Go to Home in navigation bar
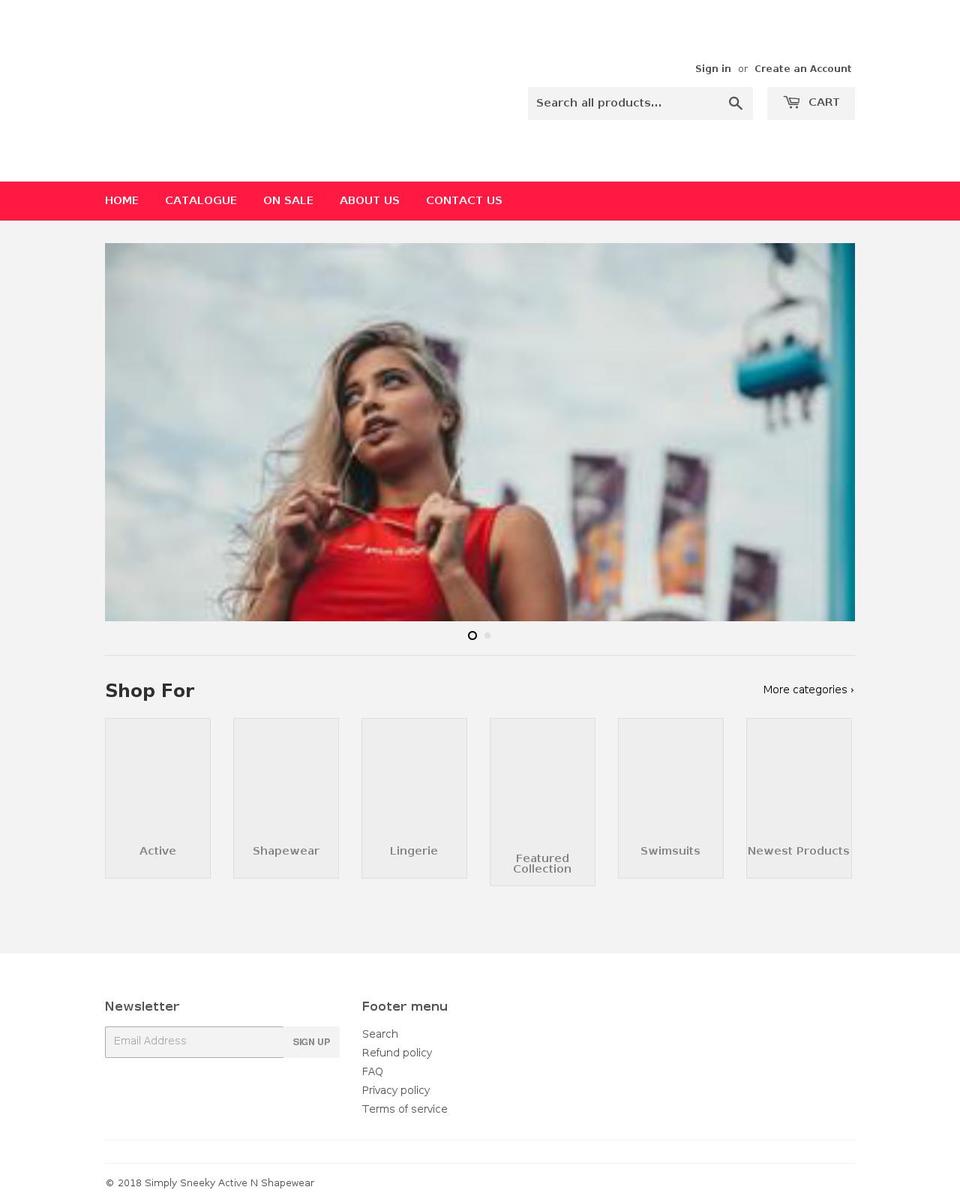The width and height of the screenshot is (960, 1196). 122,201
